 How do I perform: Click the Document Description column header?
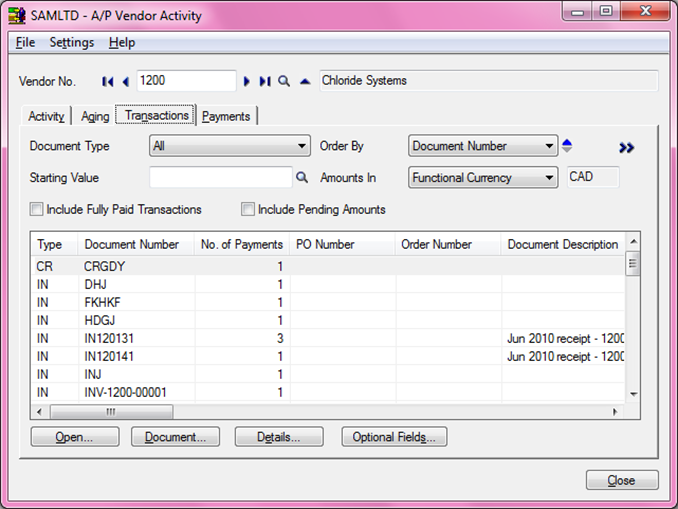click(563, 244)
